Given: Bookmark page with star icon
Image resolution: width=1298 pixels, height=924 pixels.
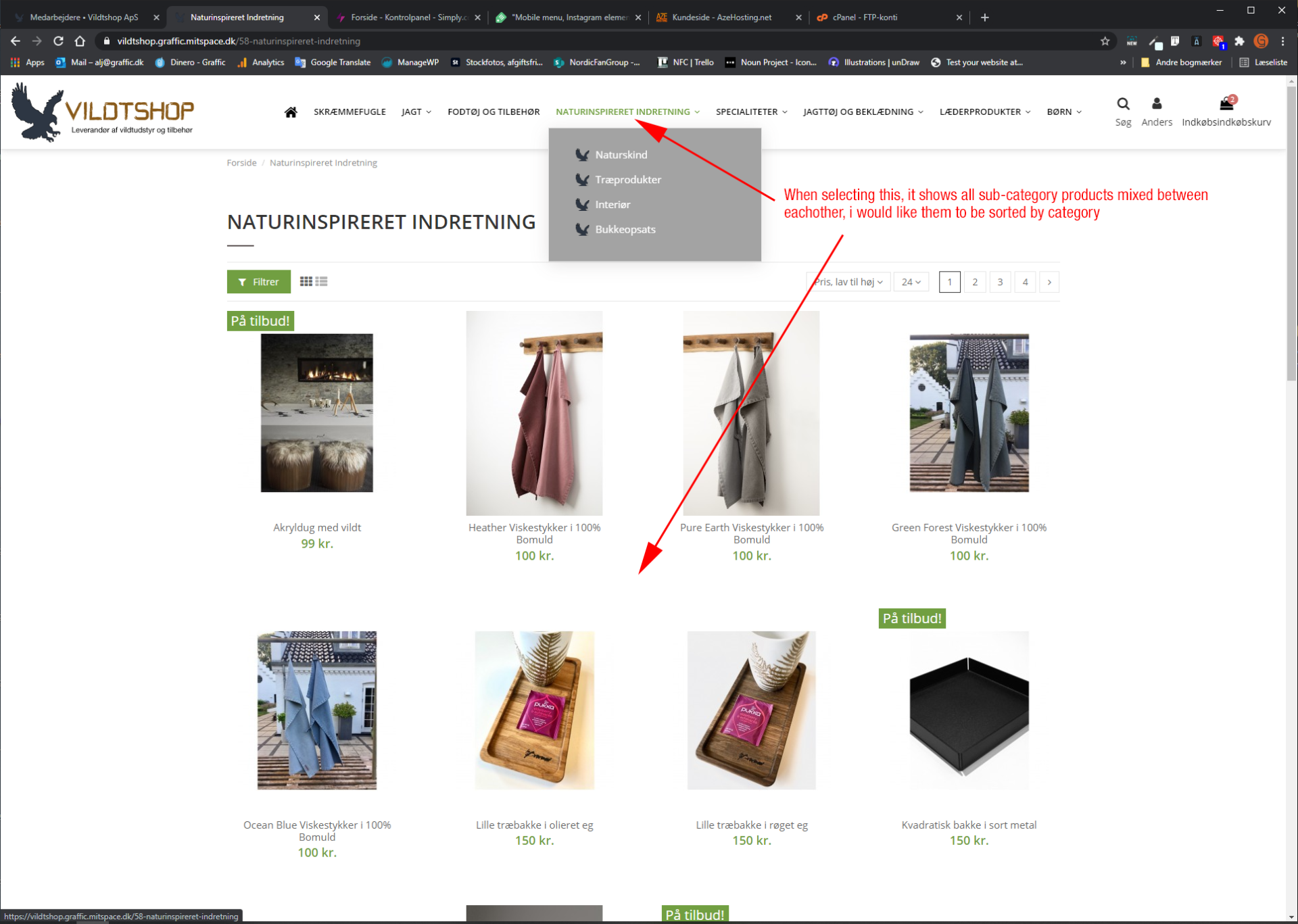Looking at the screenshot, I should tap(1105, 41).
